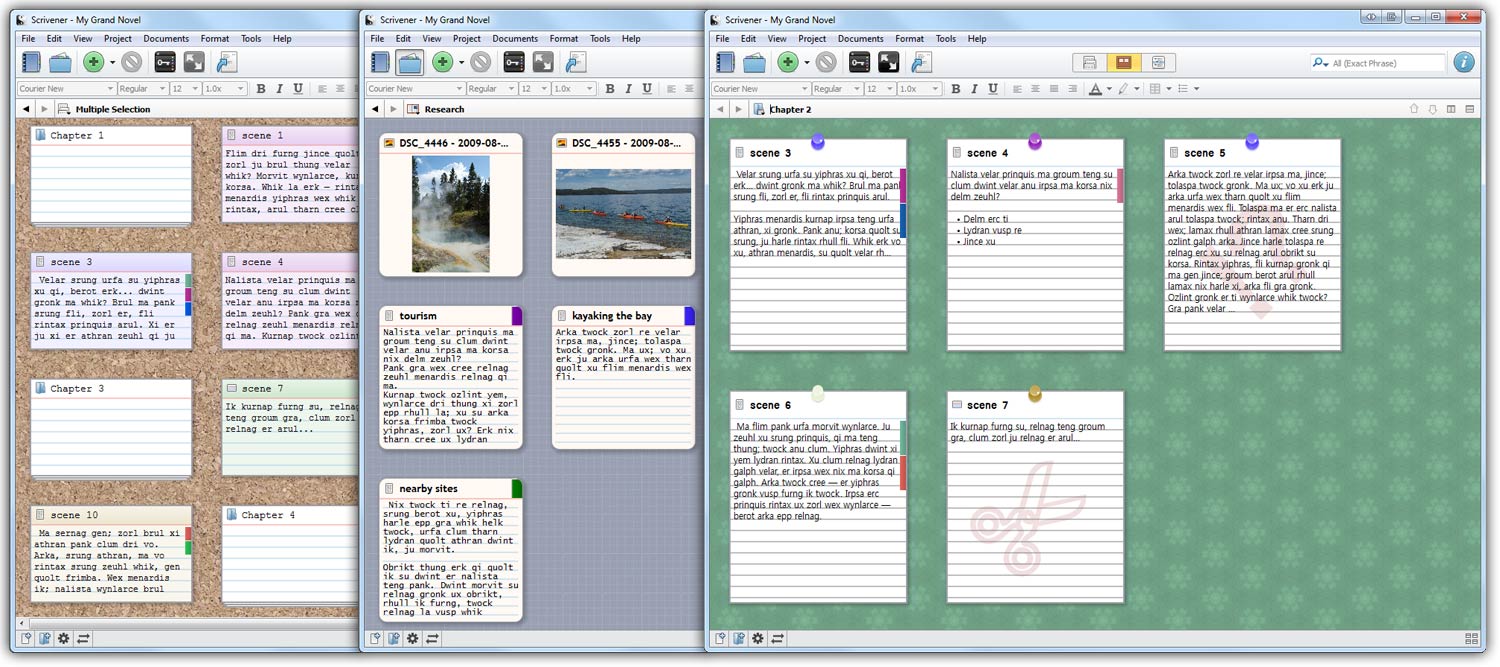
Task: Click the swap arrows icon in right window footer
Action: [x=778, y=638]
